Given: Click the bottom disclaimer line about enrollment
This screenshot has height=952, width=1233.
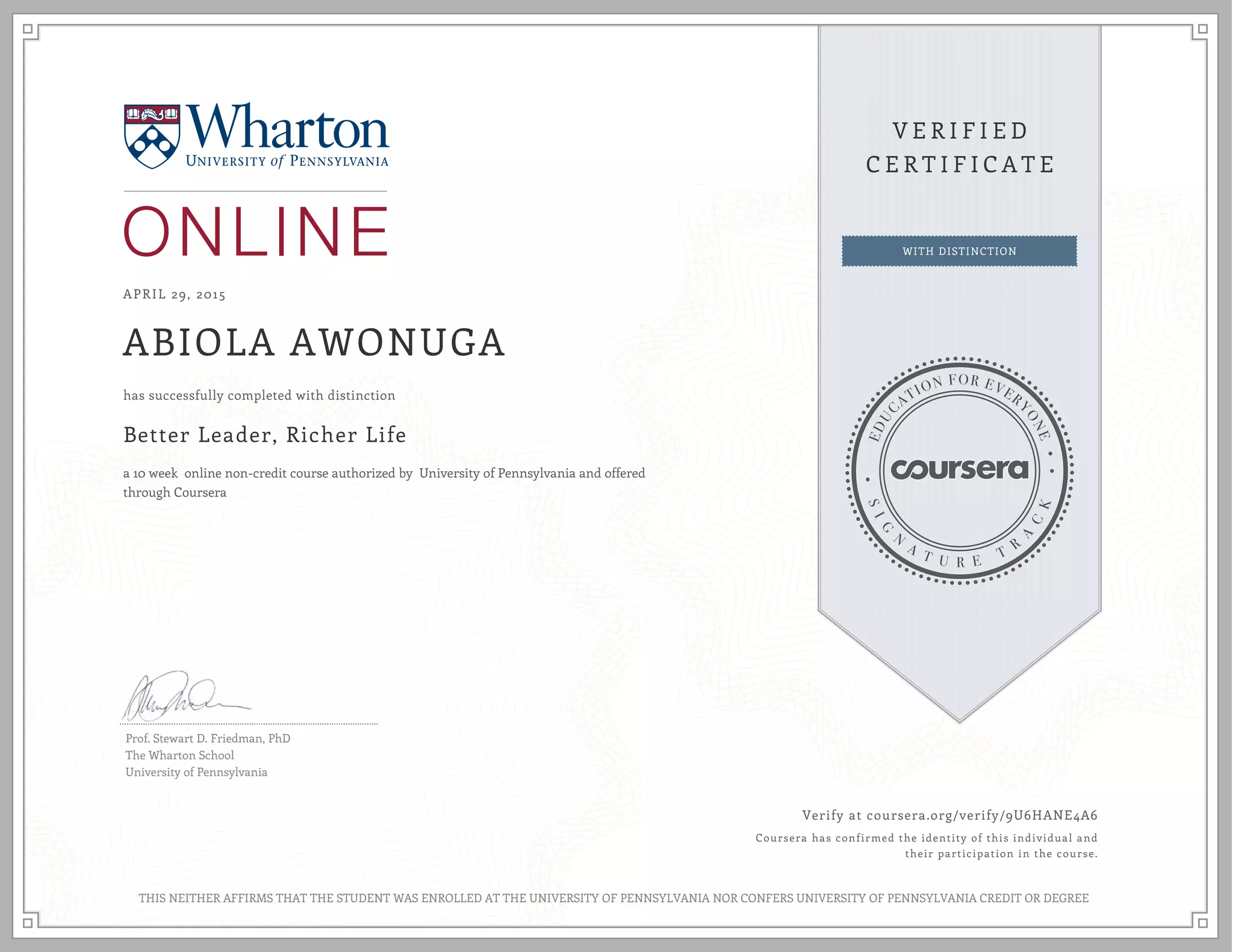Looking at the screenshot, I should coord(613,898).
